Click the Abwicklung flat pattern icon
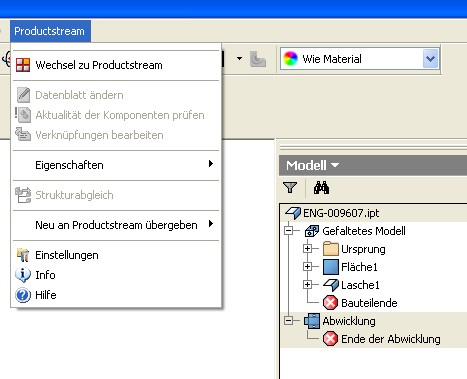The image size is (467, 379). [312, 321]
